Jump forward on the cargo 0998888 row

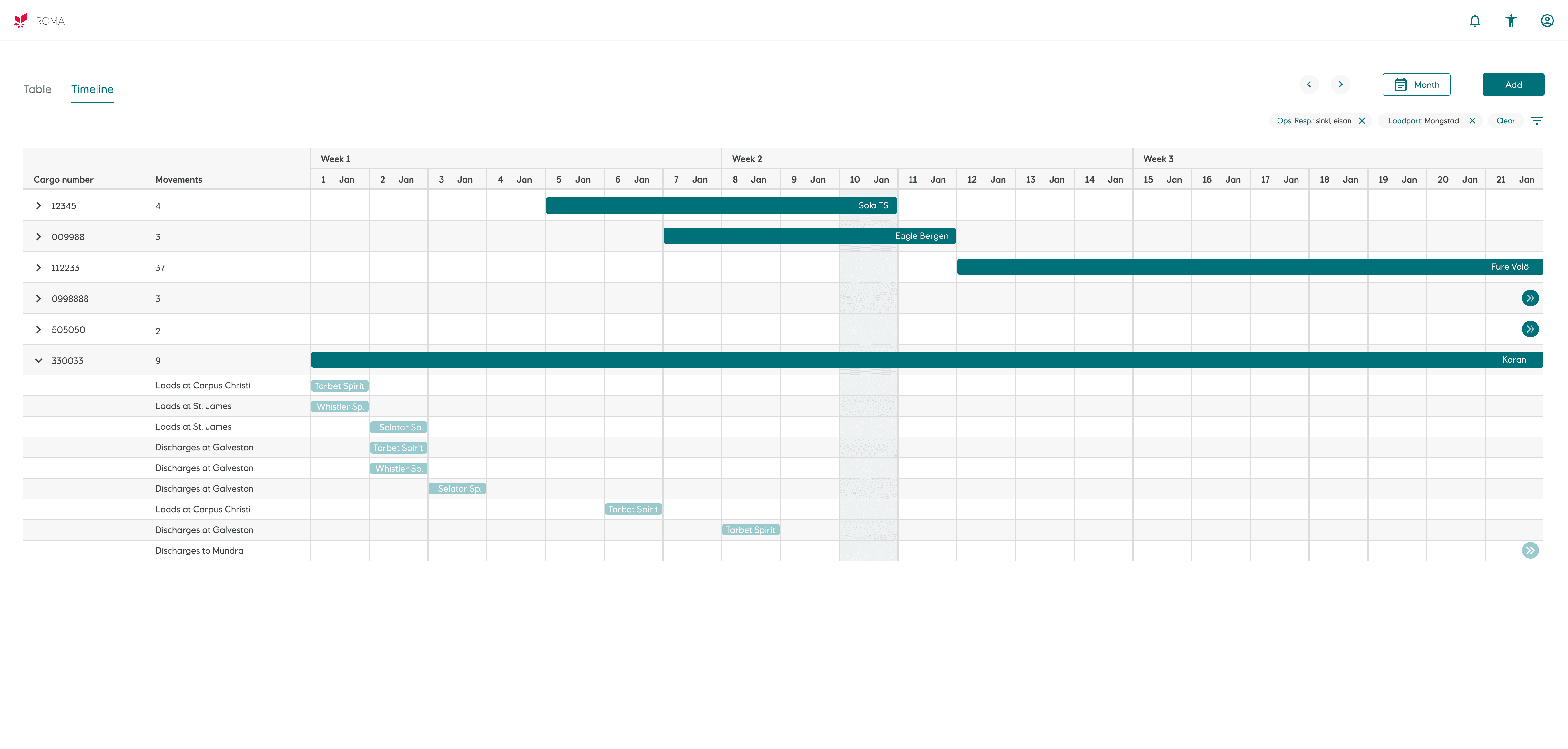coord(1530,298)
